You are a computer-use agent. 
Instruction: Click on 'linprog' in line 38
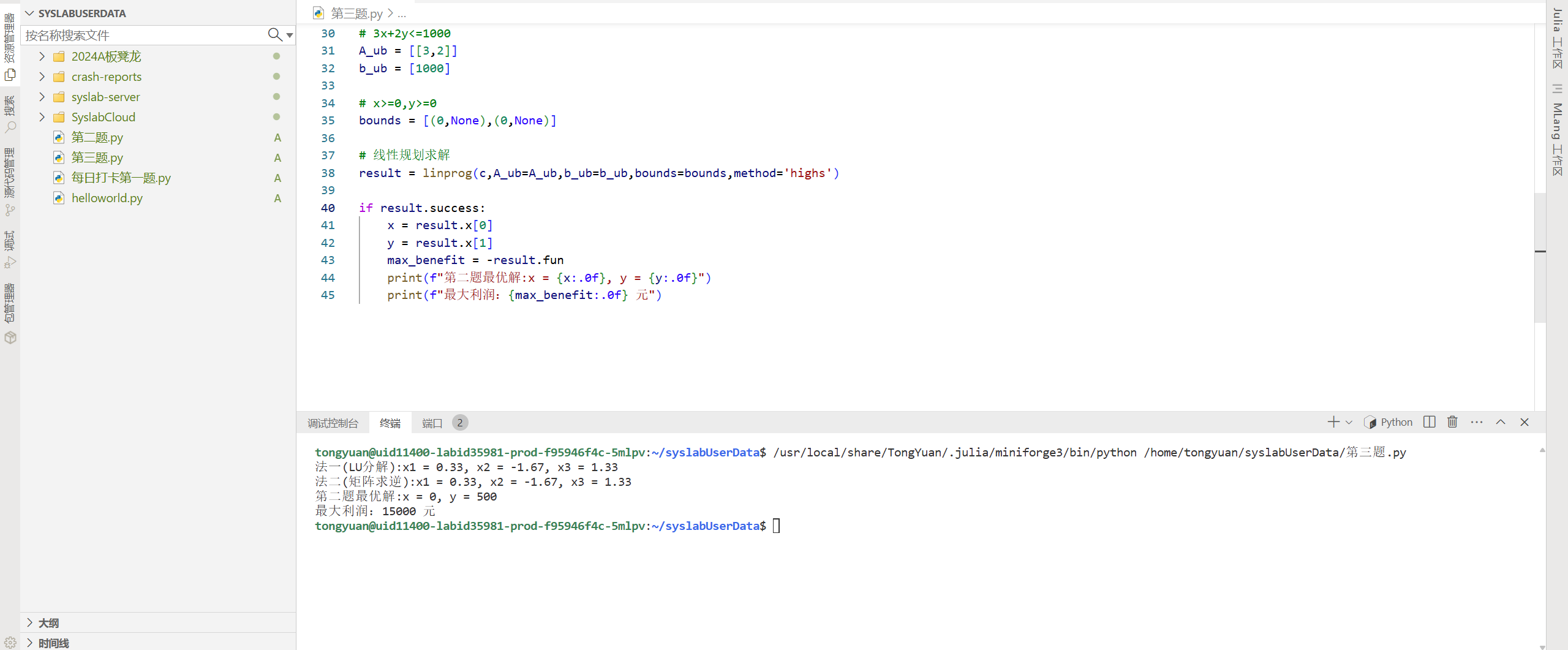point(447,173)
